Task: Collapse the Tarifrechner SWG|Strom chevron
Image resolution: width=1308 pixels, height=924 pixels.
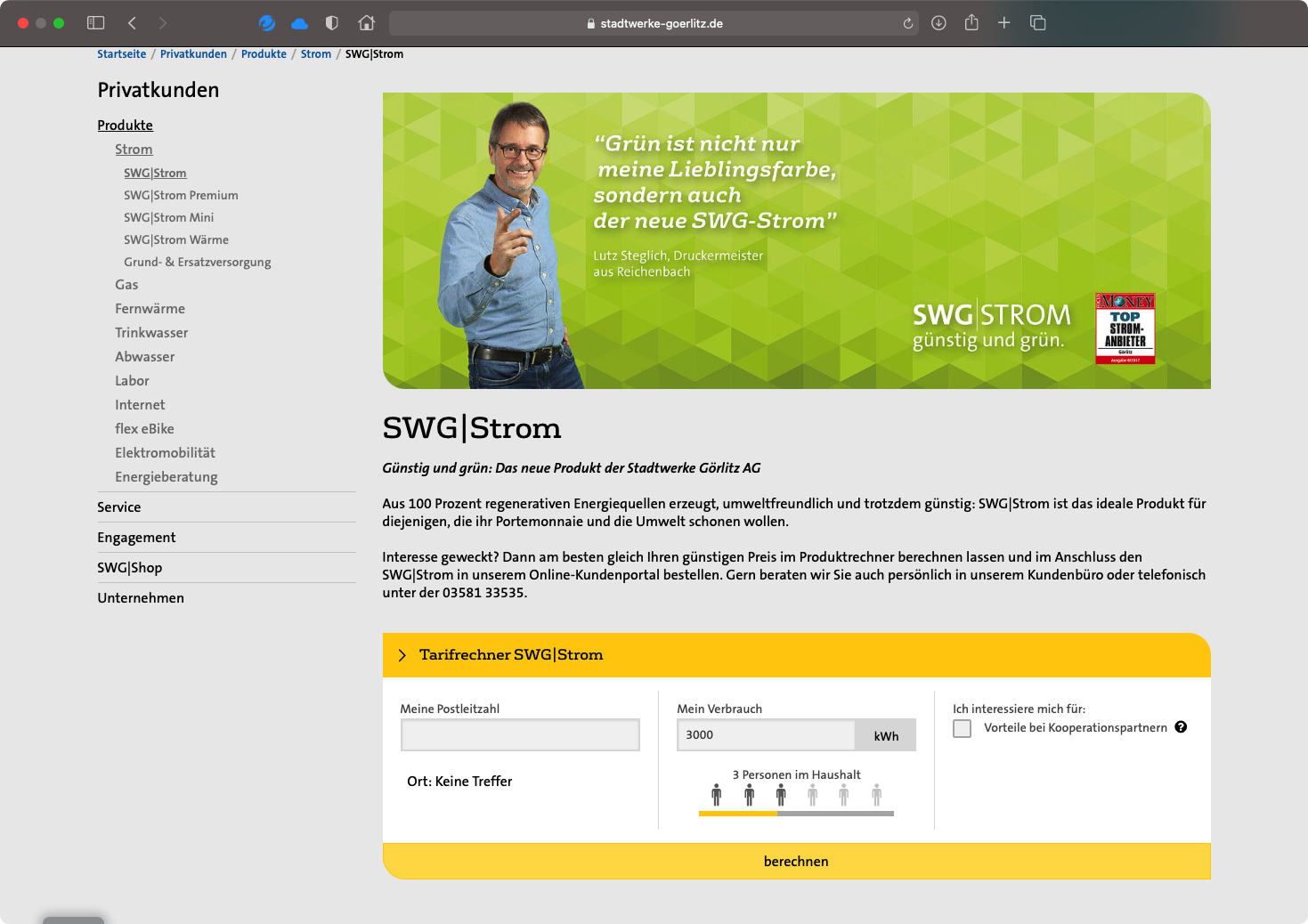Action: tap(402, 655)
